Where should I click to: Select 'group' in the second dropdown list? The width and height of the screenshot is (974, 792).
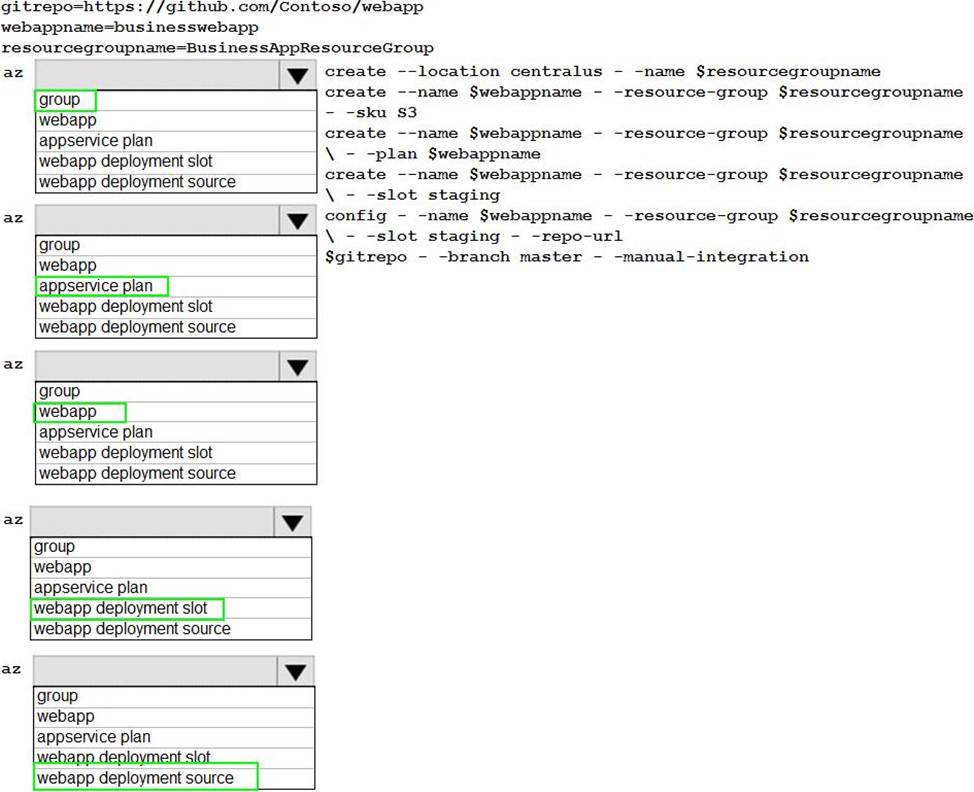click(x=176, y=245)
